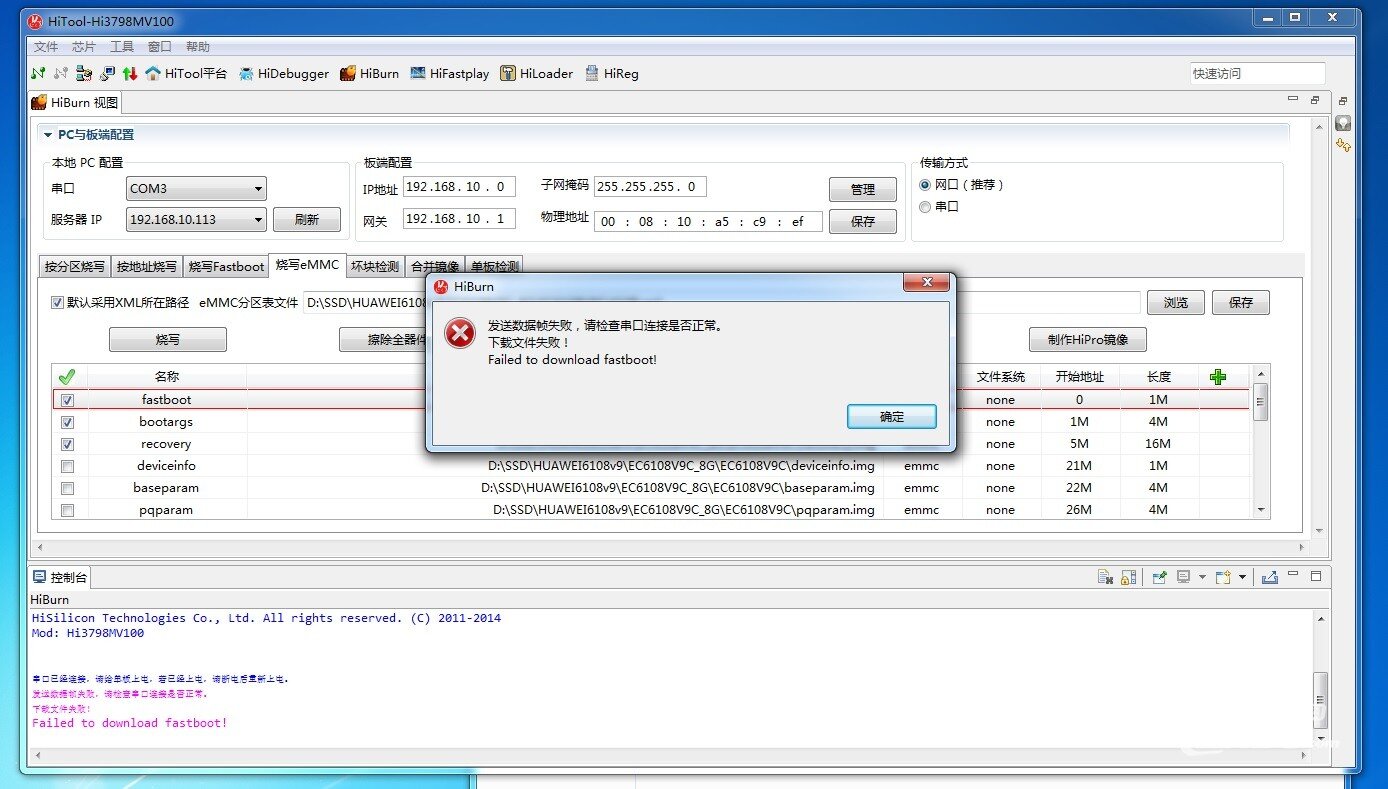1388x789 pixels.
Task: Click the red-green transfer arrows icon
Action: pyautogui.click(x=130, y=73)
